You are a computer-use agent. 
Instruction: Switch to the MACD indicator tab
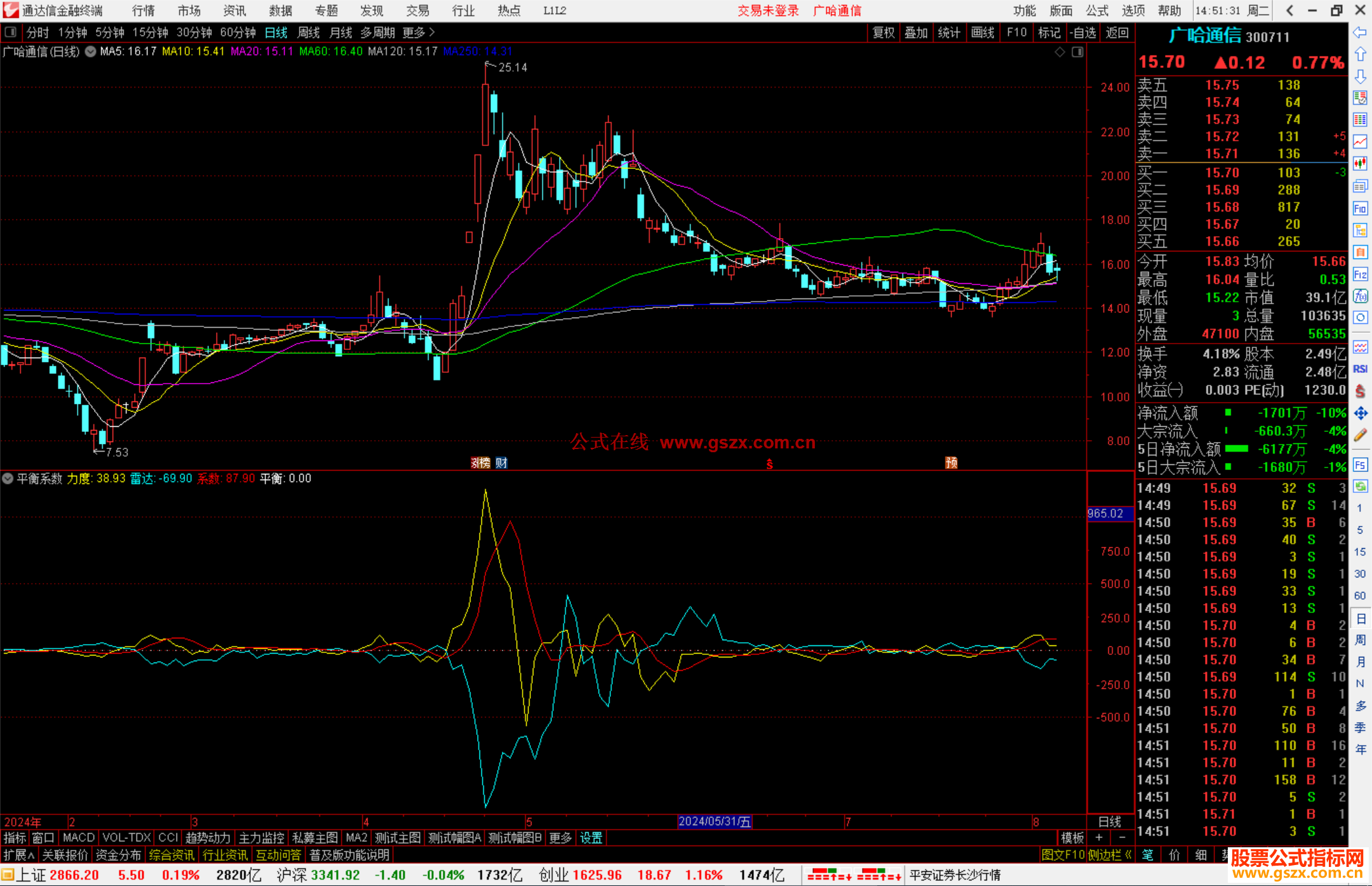(x=79, y=838)
